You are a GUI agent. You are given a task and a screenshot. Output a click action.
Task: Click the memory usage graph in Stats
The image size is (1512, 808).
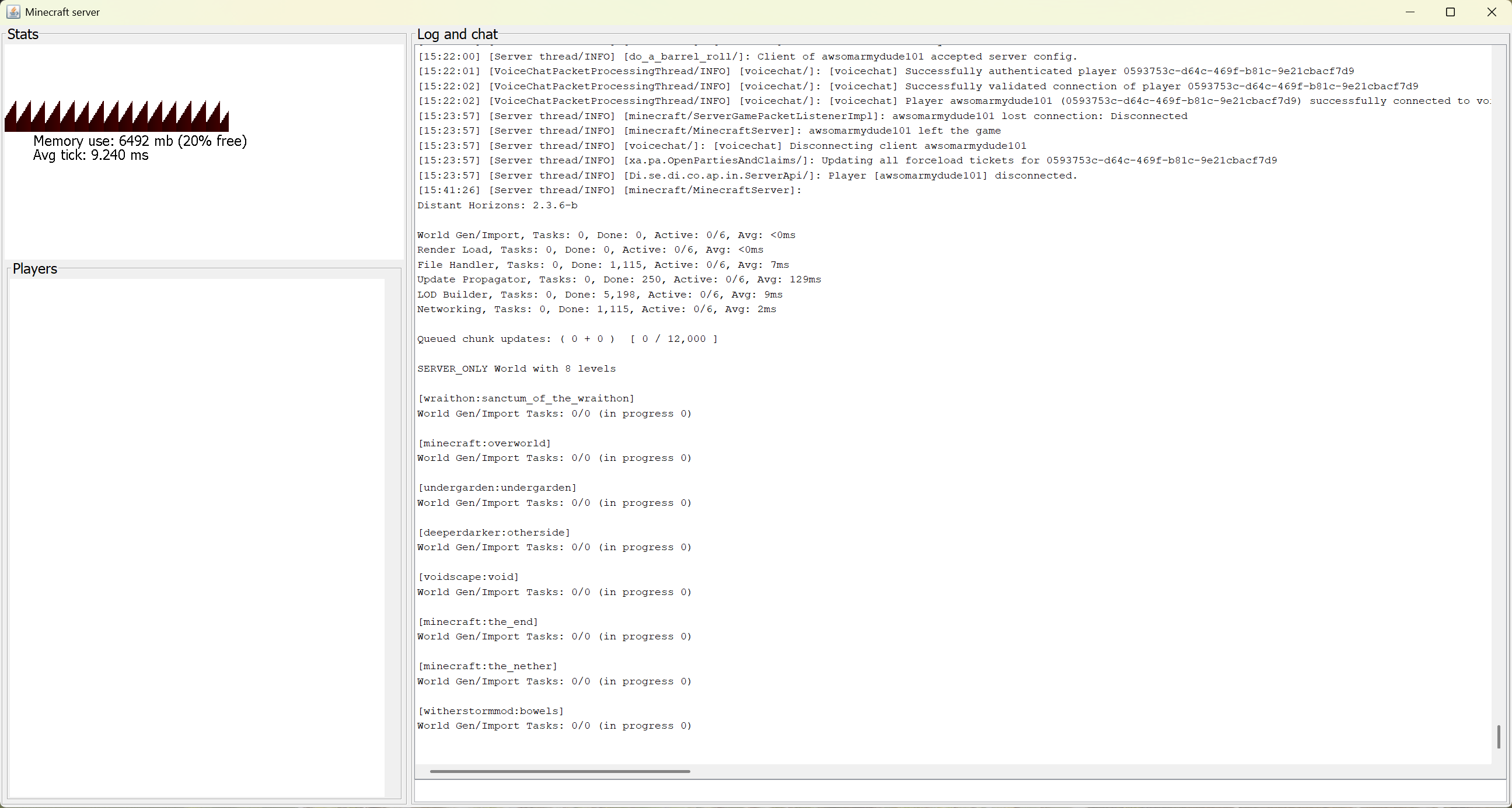point(116,116)
